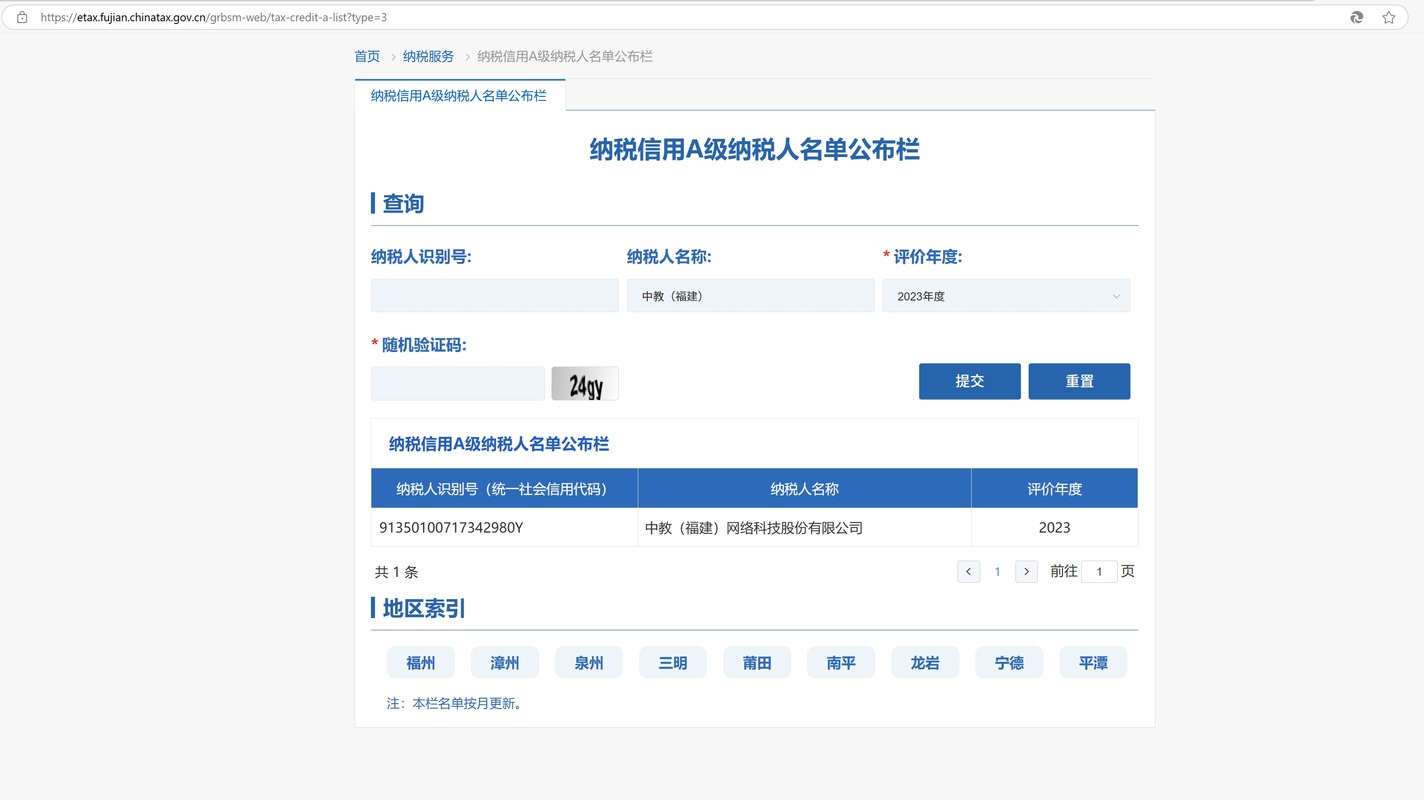Click the 前往 page number input box
Viewport: 1424px width, 800px height.
1099,572
